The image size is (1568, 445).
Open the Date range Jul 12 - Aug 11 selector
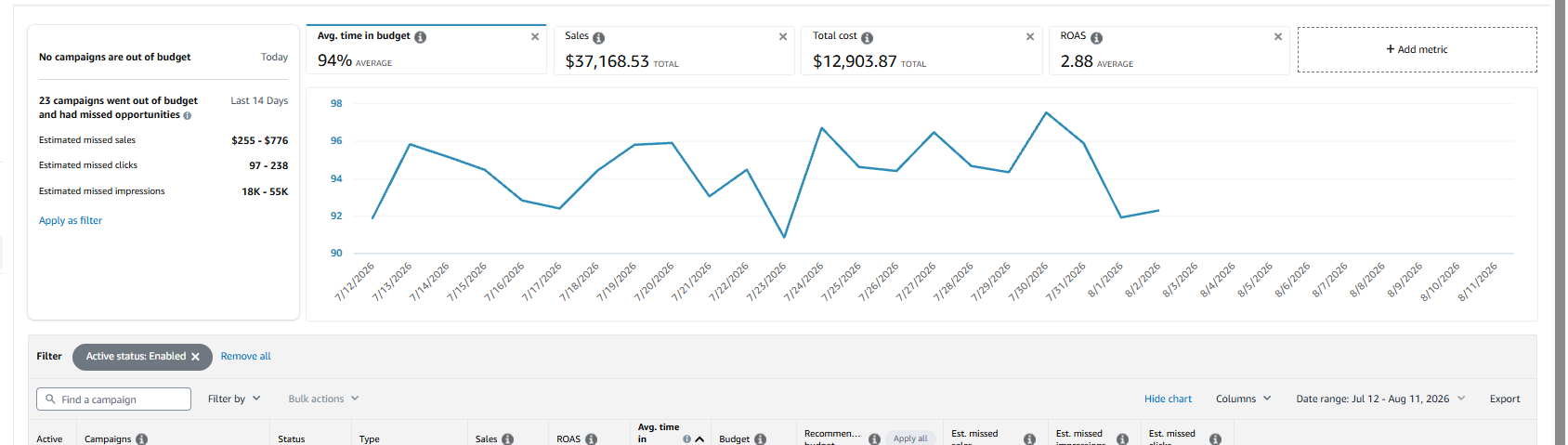1380,399
